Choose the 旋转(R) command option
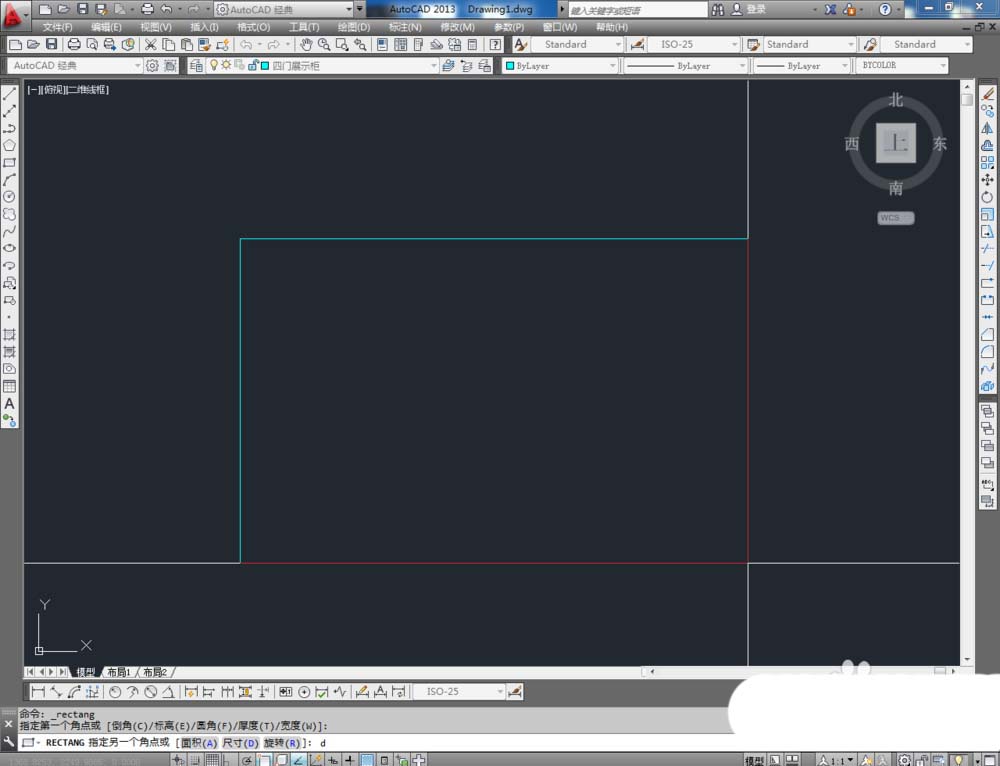The width and height of the screenshot is (1000, 766). (x=282, y=743)
